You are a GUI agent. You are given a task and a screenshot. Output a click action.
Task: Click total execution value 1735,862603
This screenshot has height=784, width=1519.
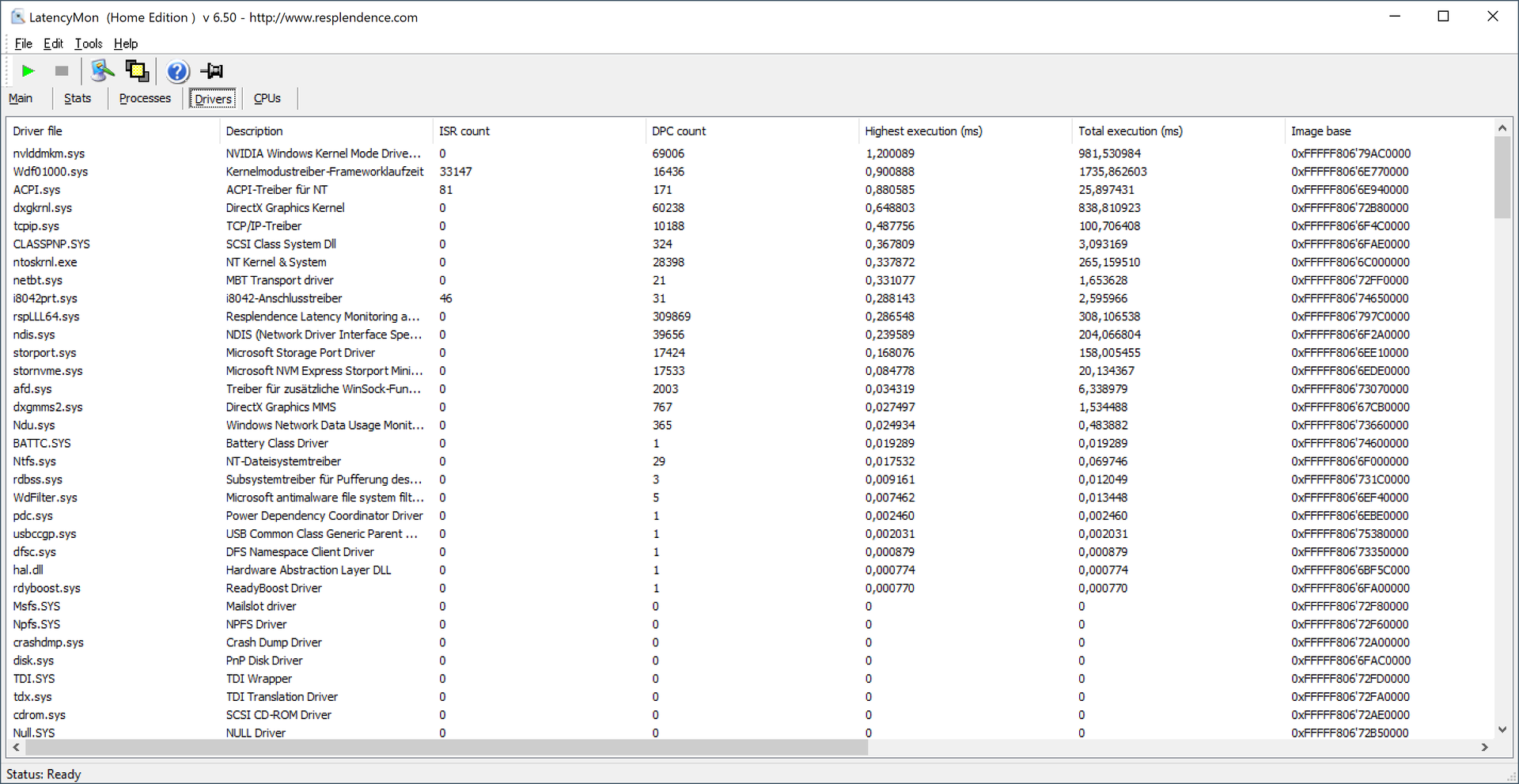click(1112, 172)
